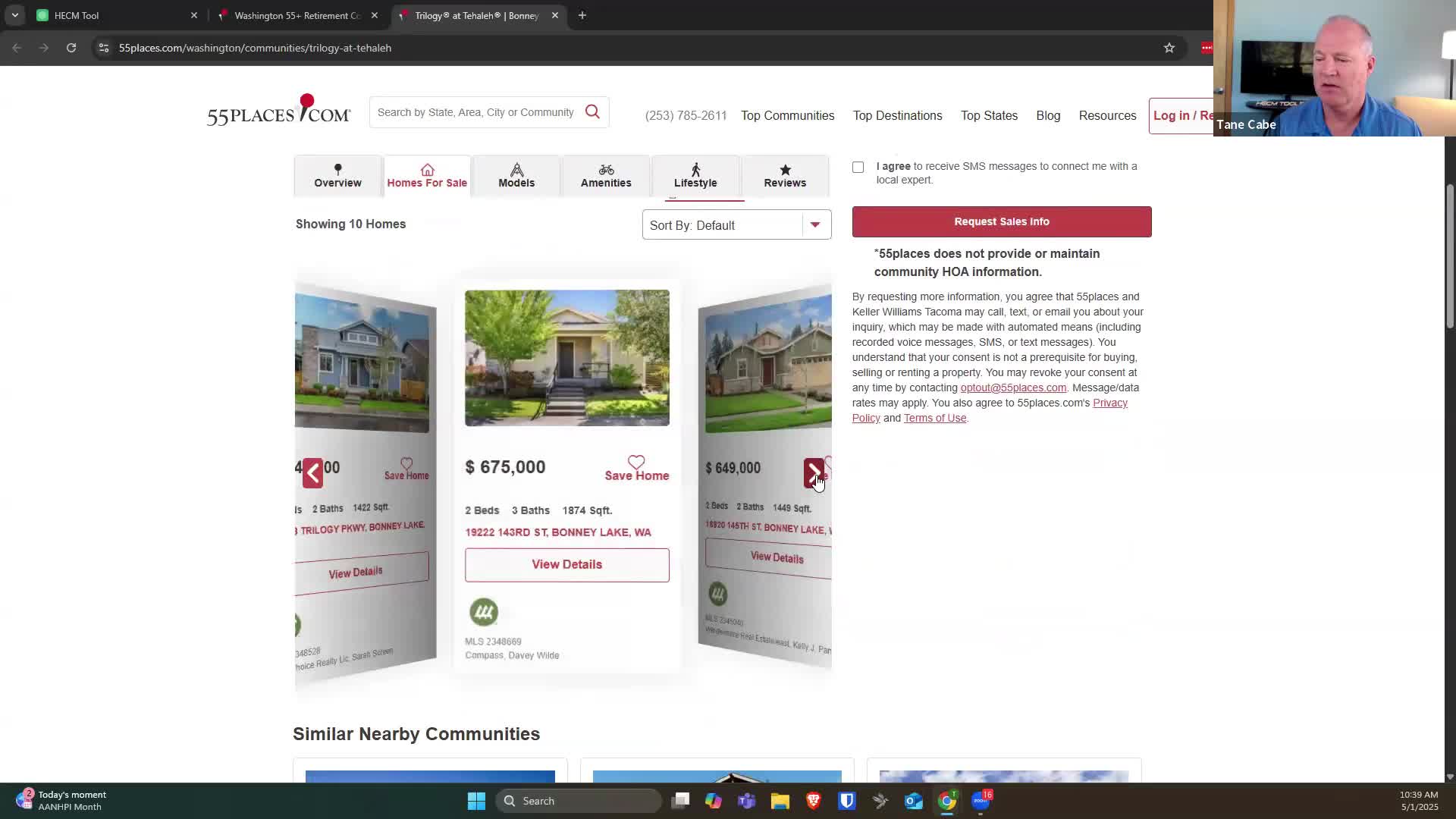Click Windows taskbar Search box
This screenshot has height=819, width=1456.
point(579,801)
